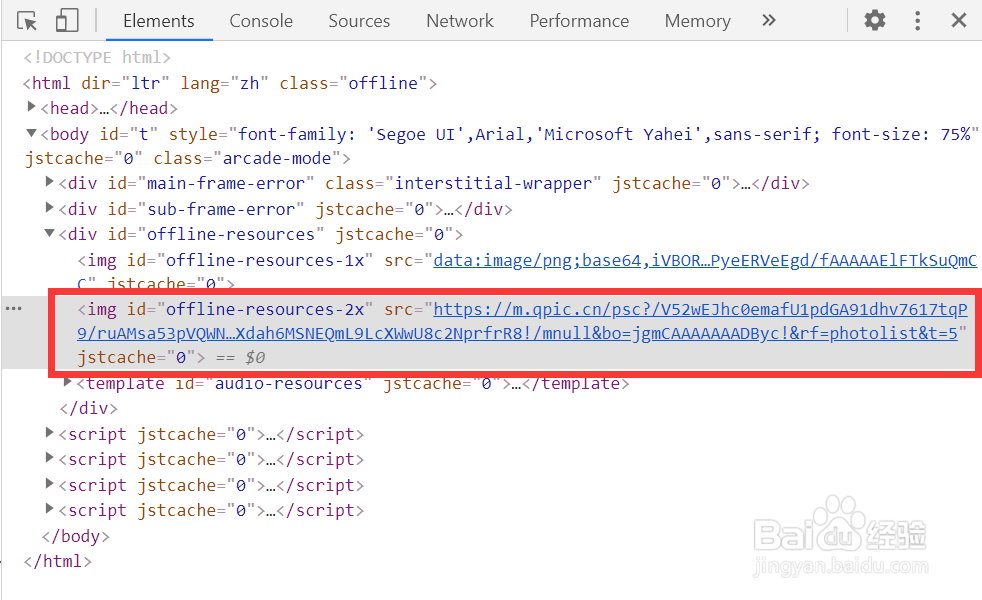Go to the Performance tab
982x600 pixels.
click(579, 21)
